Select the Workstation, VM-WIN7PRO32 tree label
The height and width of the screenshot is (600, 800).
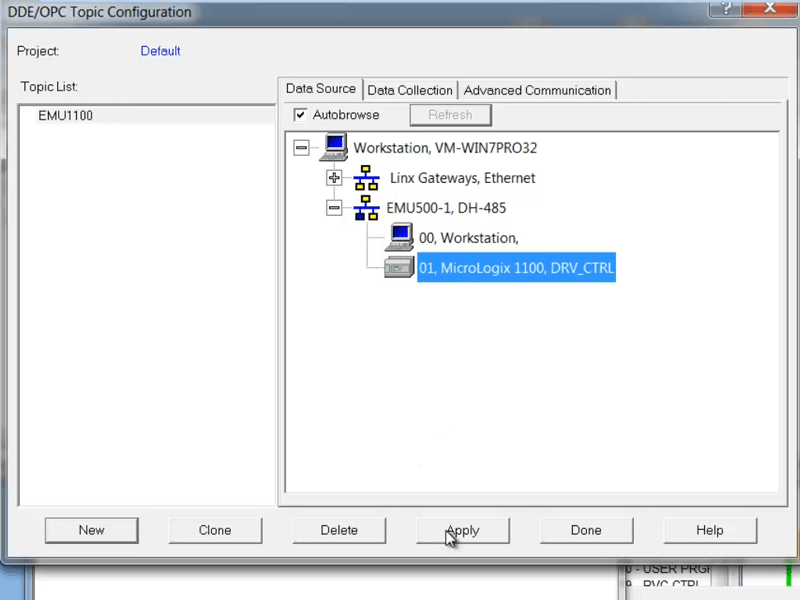445,148
